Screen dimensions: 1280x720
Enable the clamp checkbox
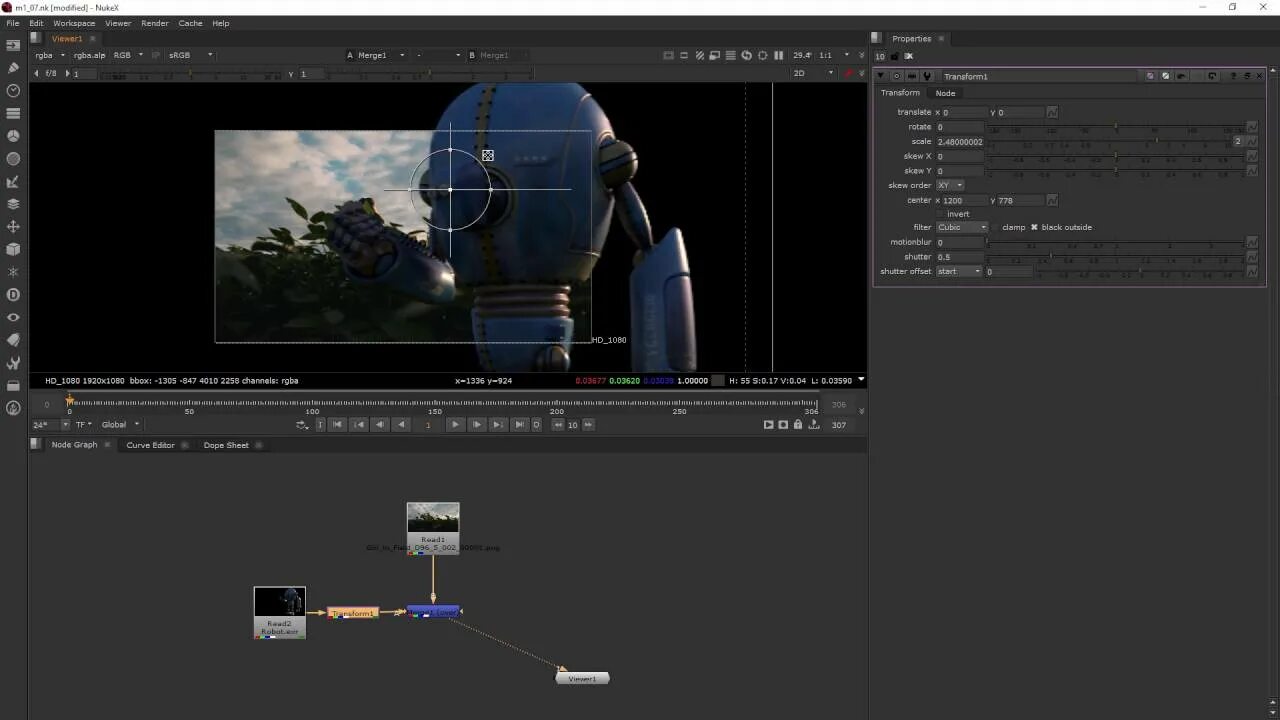[x=996, y=227]
